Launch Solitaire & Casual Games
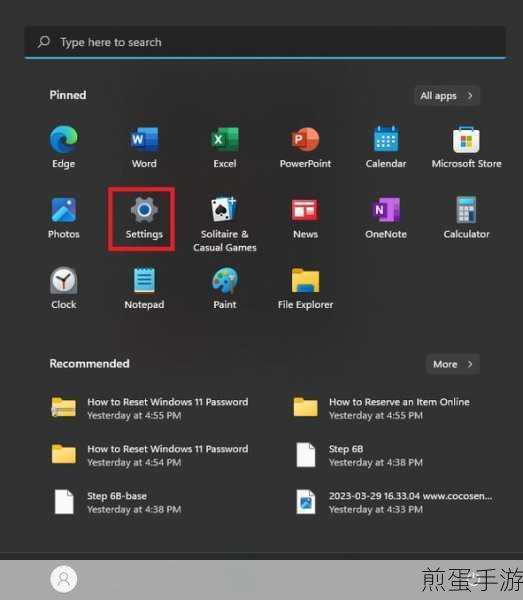This screenshot has height=600, width=523. (225, 224)
